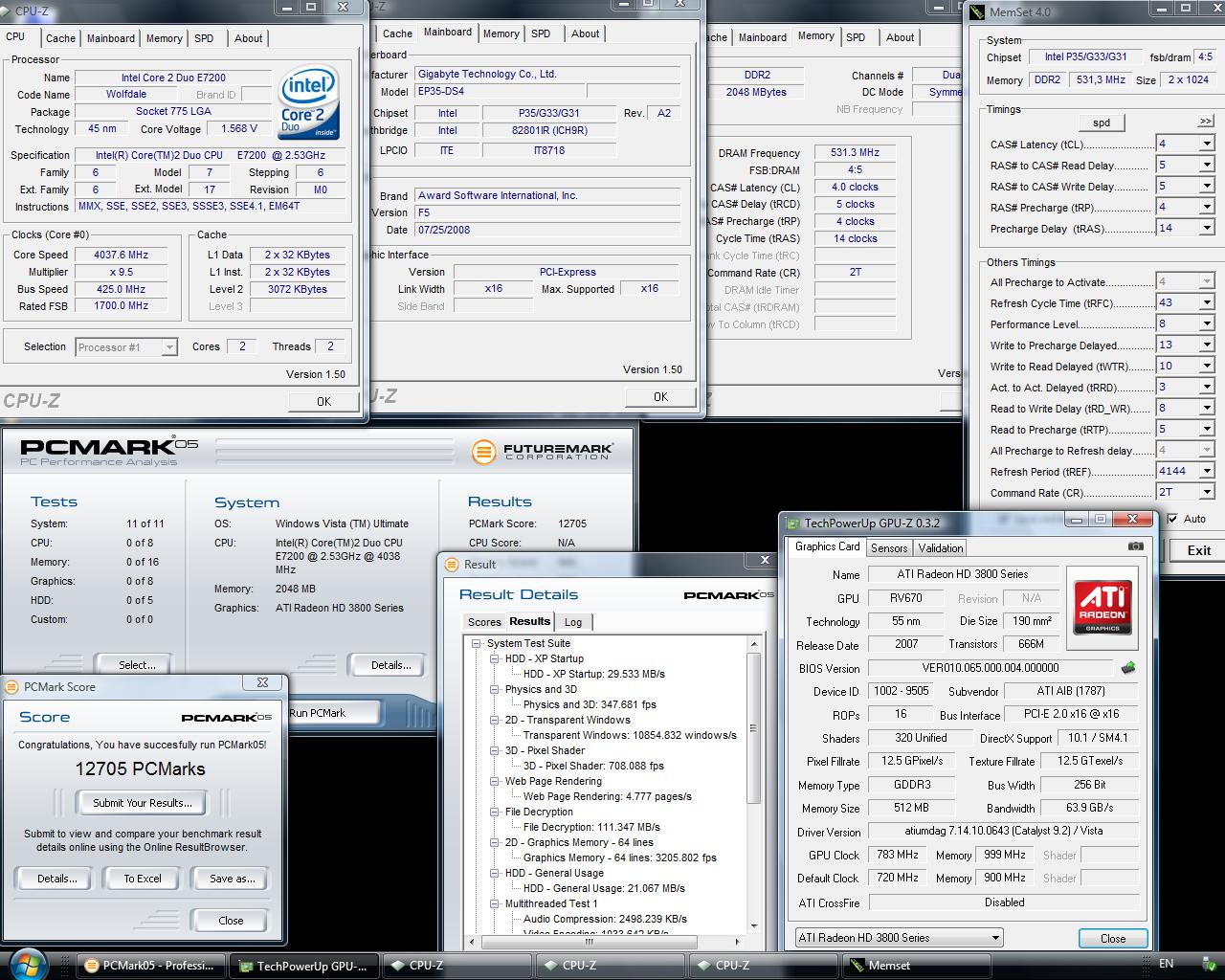Switch to Memset taskbar button
This screenshot has width=1225, height=980.
[x=916, y=965]
